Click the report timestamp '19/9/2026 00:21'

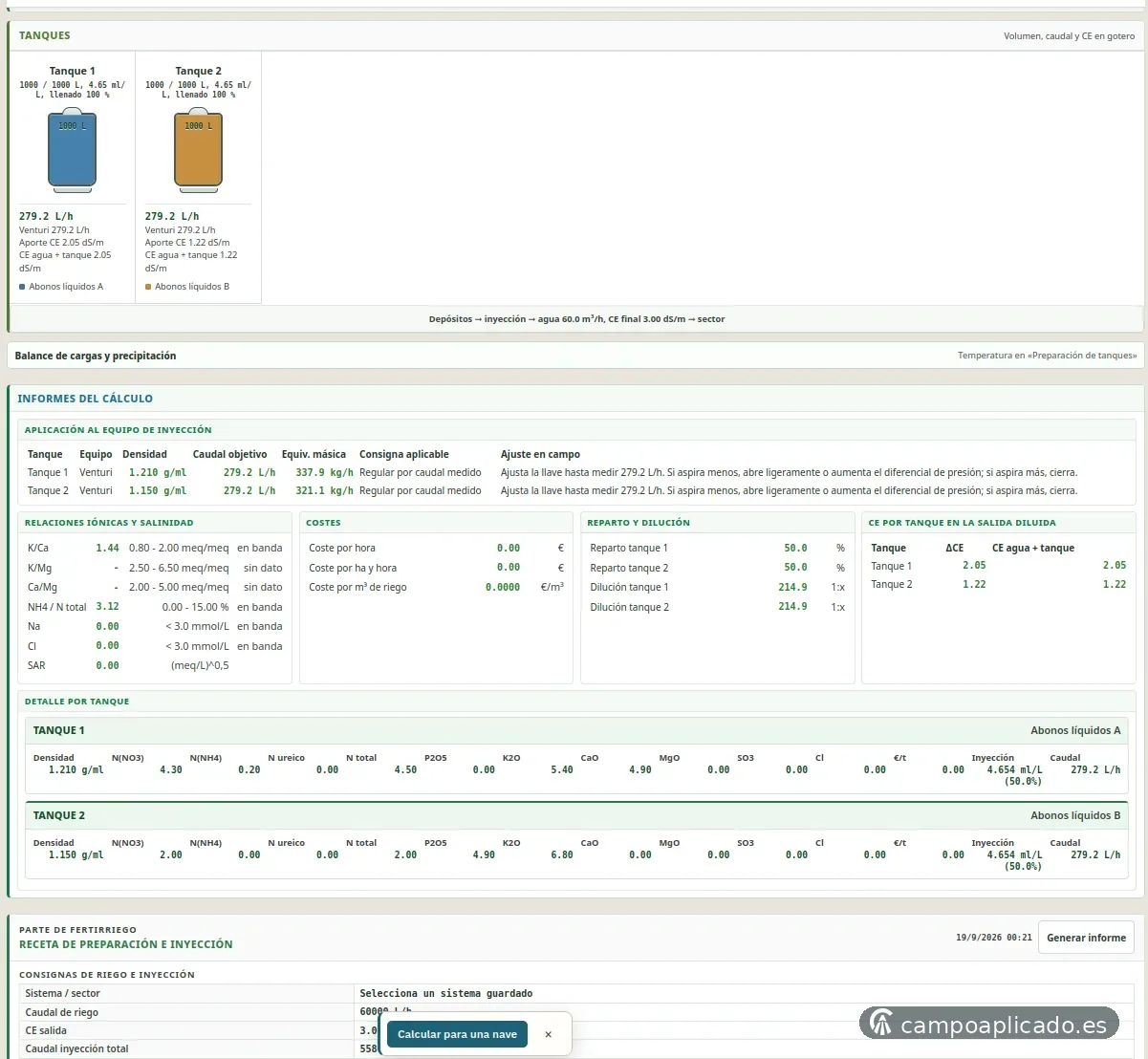(994, 938)
